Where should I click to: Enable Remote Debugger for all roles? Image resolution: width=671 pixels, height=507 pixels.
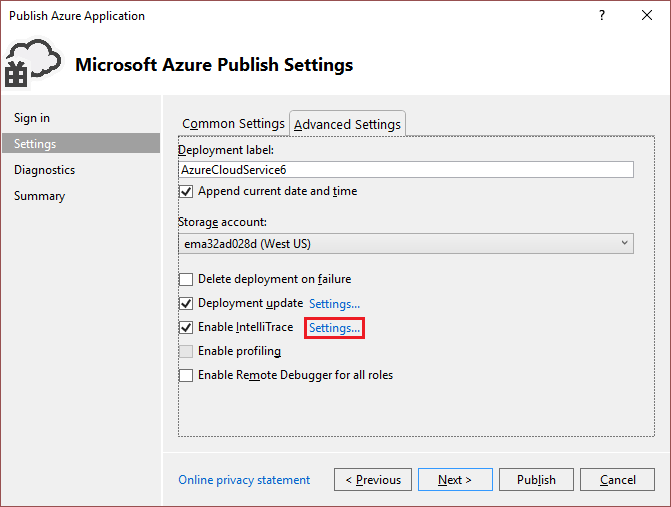click(x=186, y=375)
